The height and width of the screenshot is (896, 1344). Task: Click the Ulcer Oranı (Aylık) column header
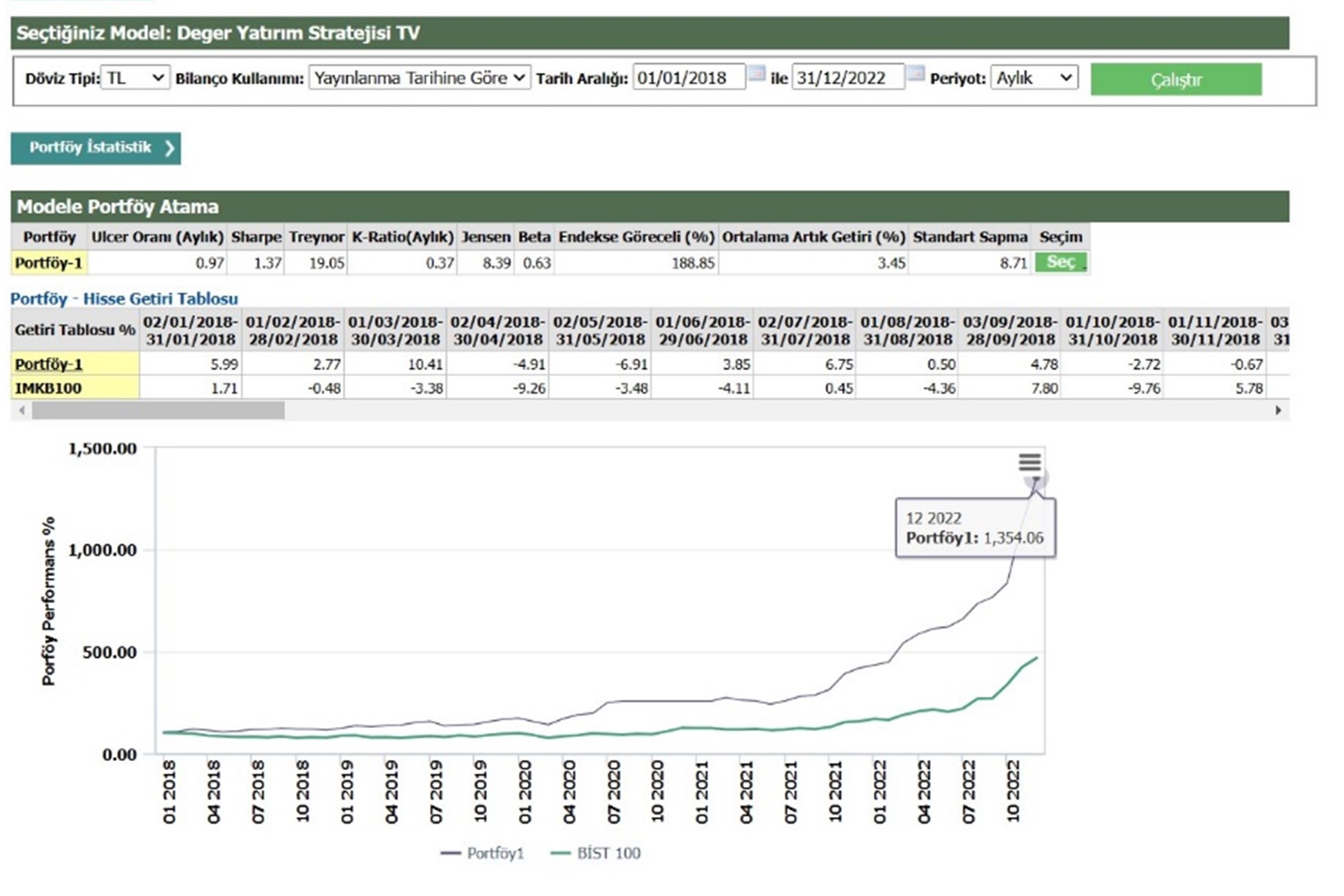coord(157,237)
